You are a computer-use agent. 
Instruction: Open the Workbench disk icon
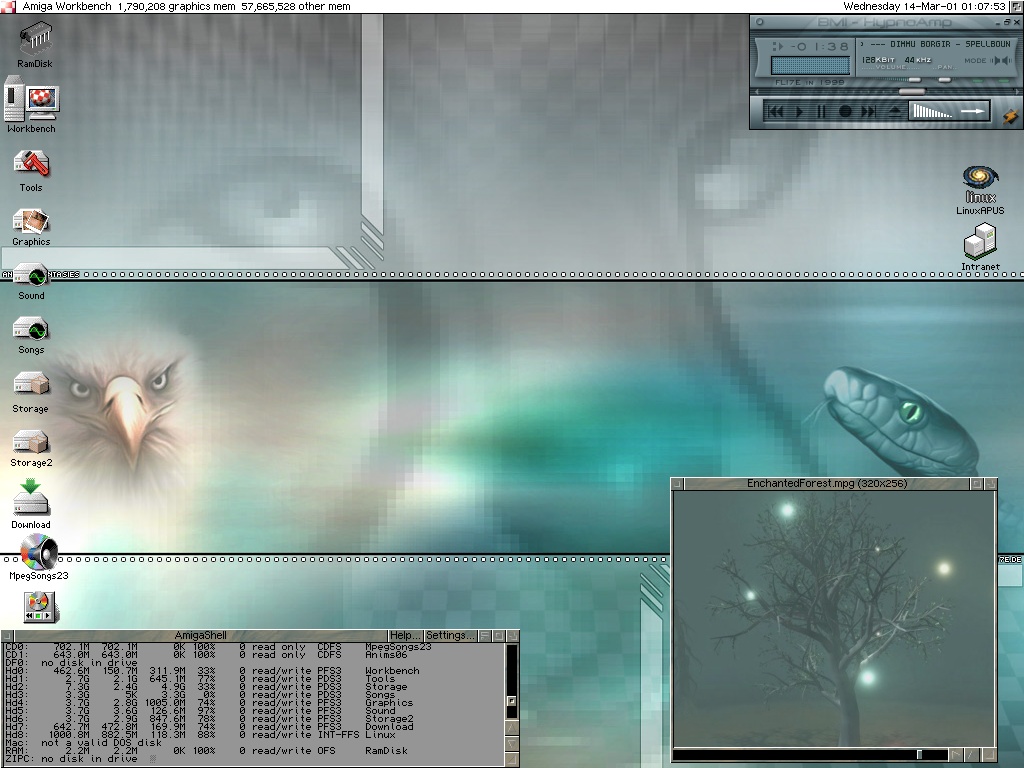(x=32, y=103)
